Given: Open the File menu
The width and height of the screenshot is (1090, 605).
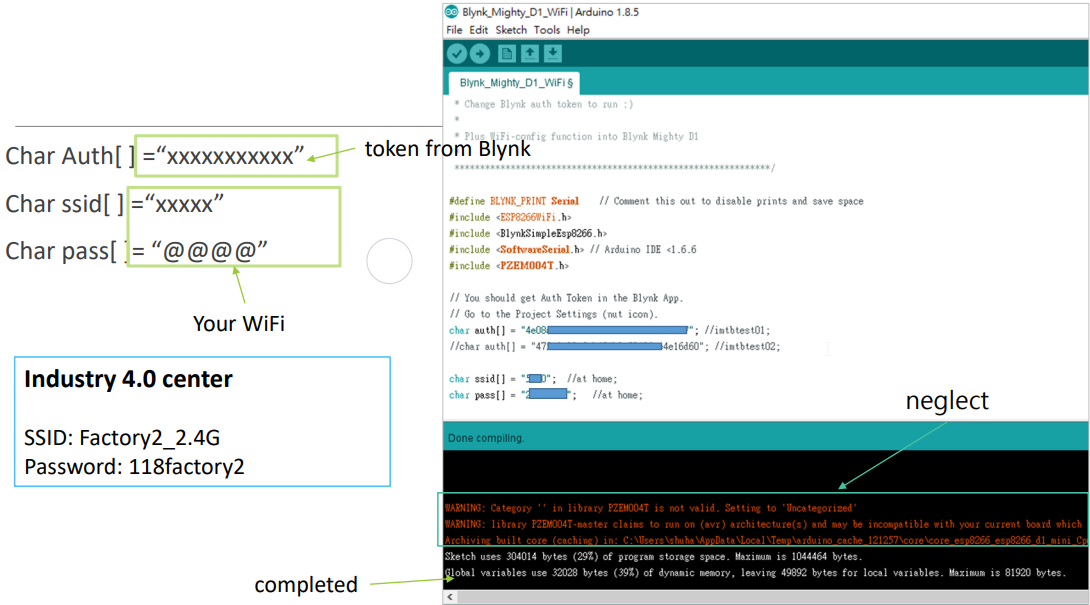Looking at the screenshot, I should point(454,30).
